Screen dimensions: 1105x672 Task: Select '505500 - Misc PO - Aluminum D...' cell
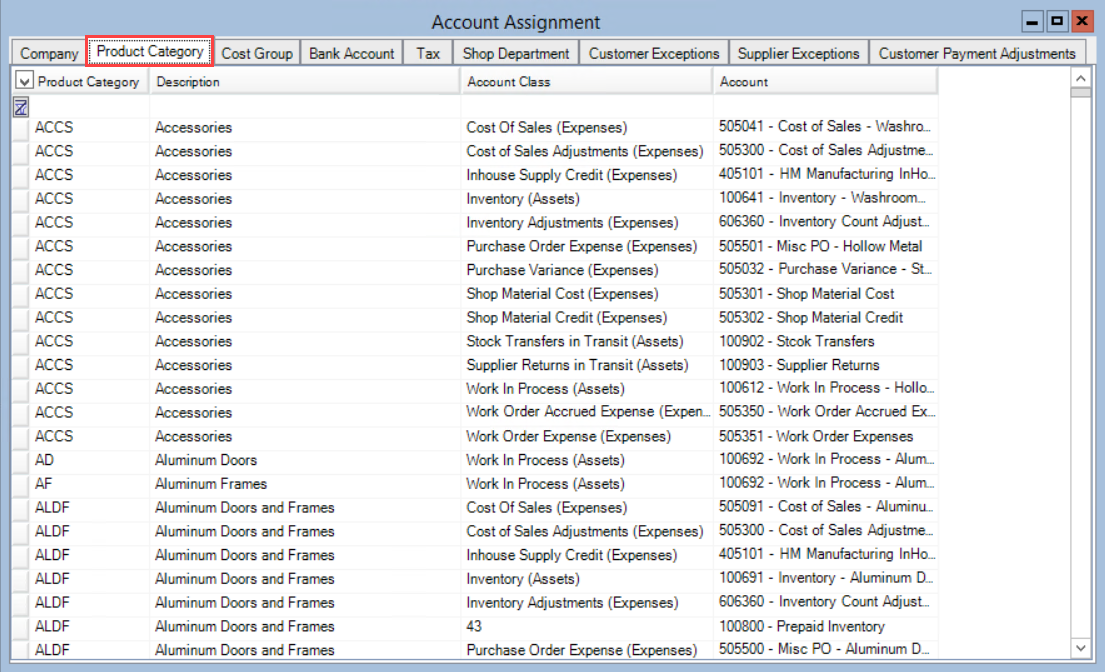pos(825,649)
